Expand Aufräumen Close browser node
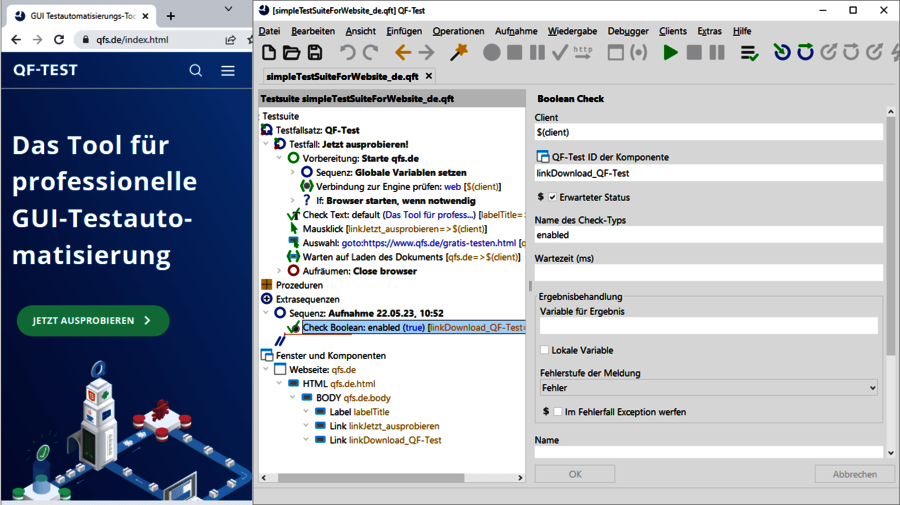Screen dimensions: 900x505 click(279, 270)
